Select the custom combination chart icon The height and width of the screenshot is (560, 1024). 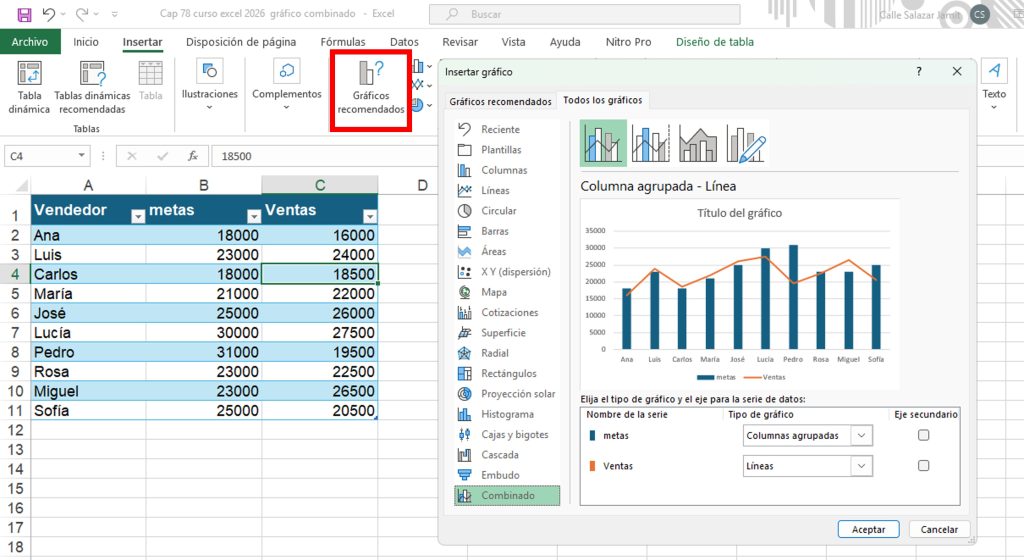(745, 144)
